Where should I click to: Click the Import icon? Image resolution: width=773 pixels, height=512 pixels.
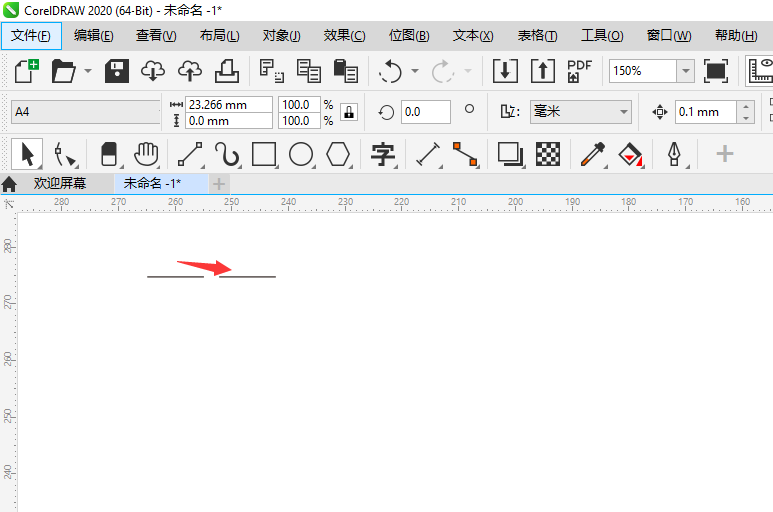click(x=505, y=71)
